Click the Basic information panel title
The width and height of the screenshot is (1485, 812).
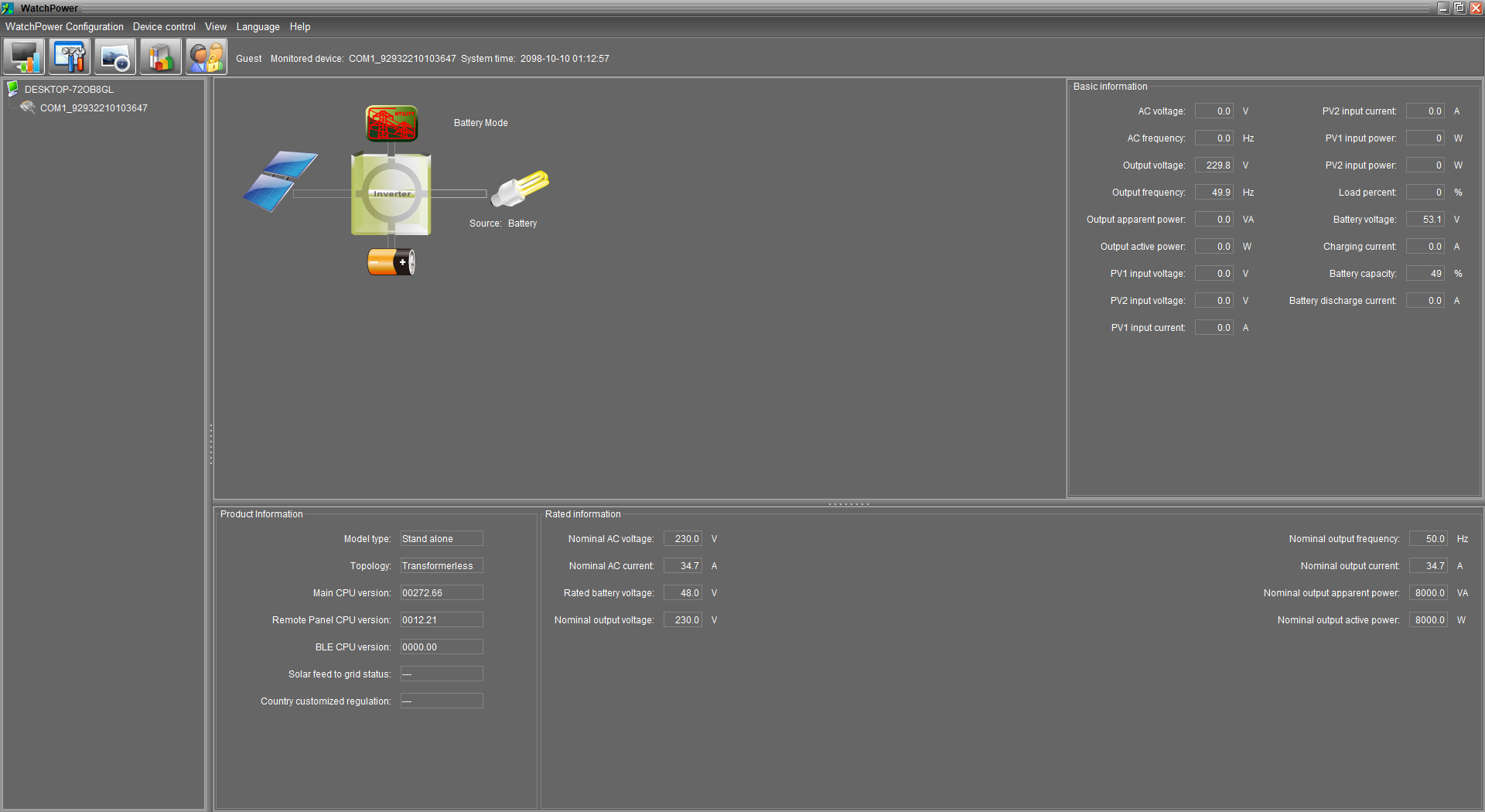(x=1110, y=87)
